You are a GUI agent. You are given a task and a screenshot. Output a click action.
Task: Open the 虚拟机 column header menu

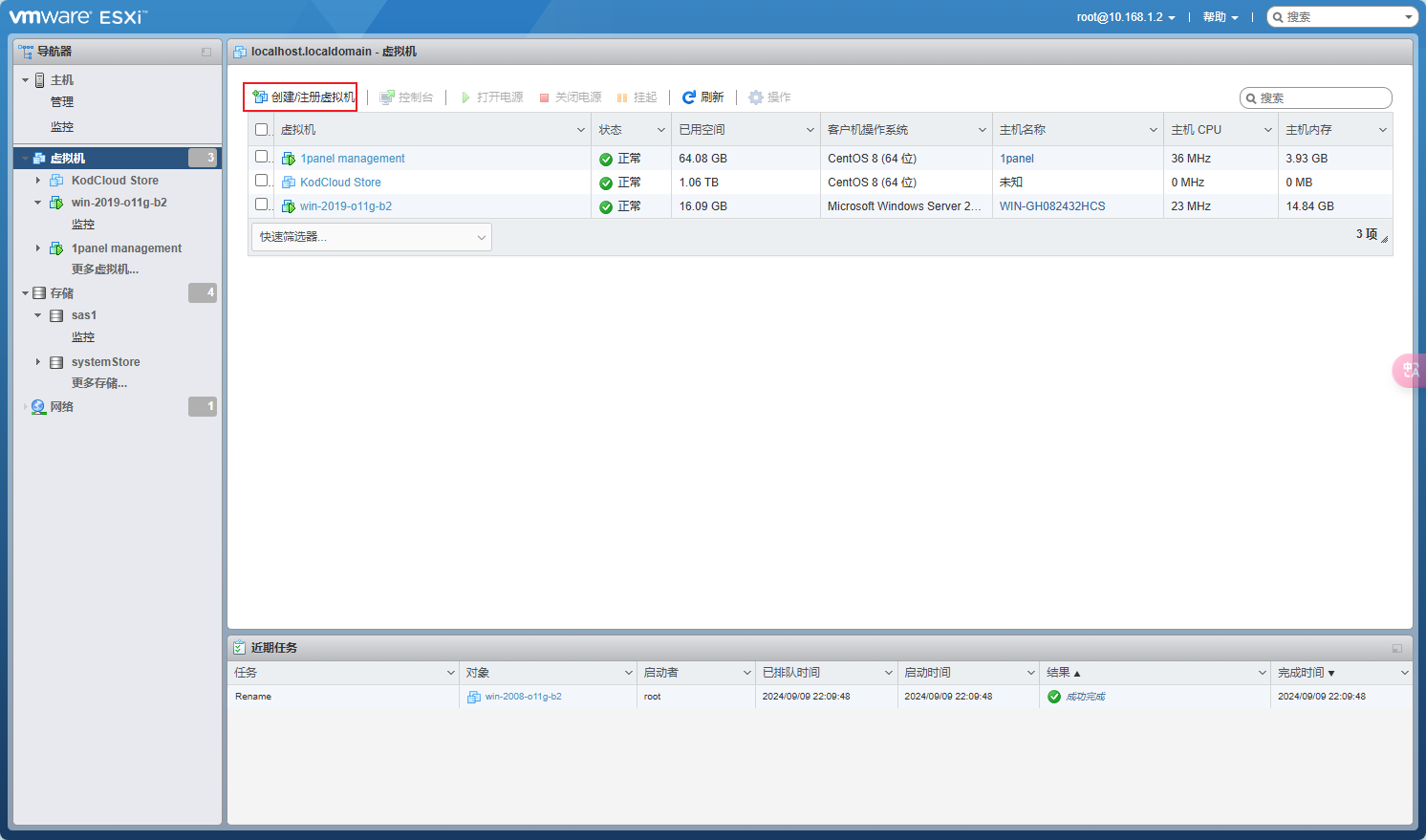click(x=581, y=130)
